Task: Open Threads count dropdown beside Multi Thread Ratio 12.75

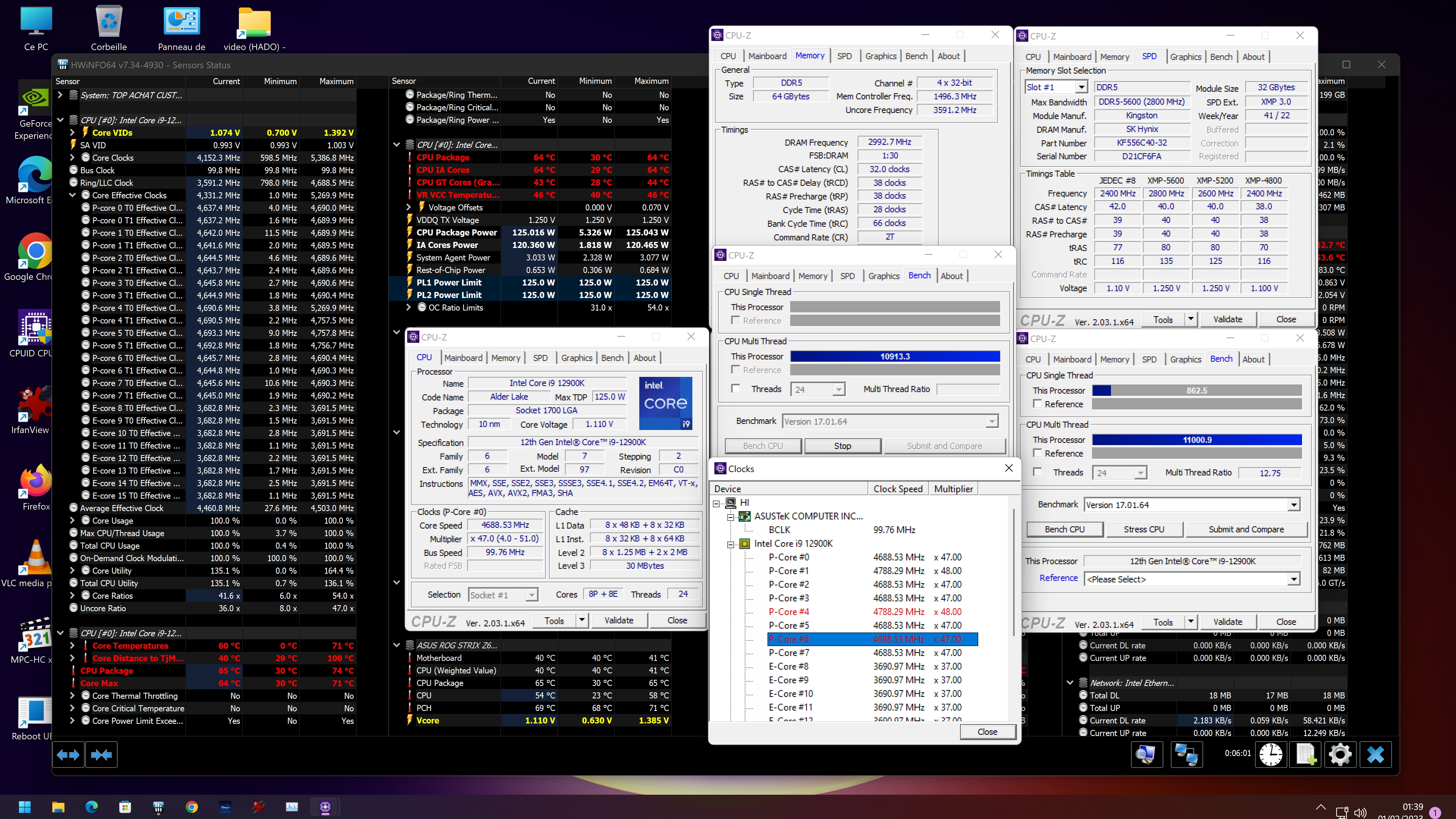Action: click(x=1140, y=472)
